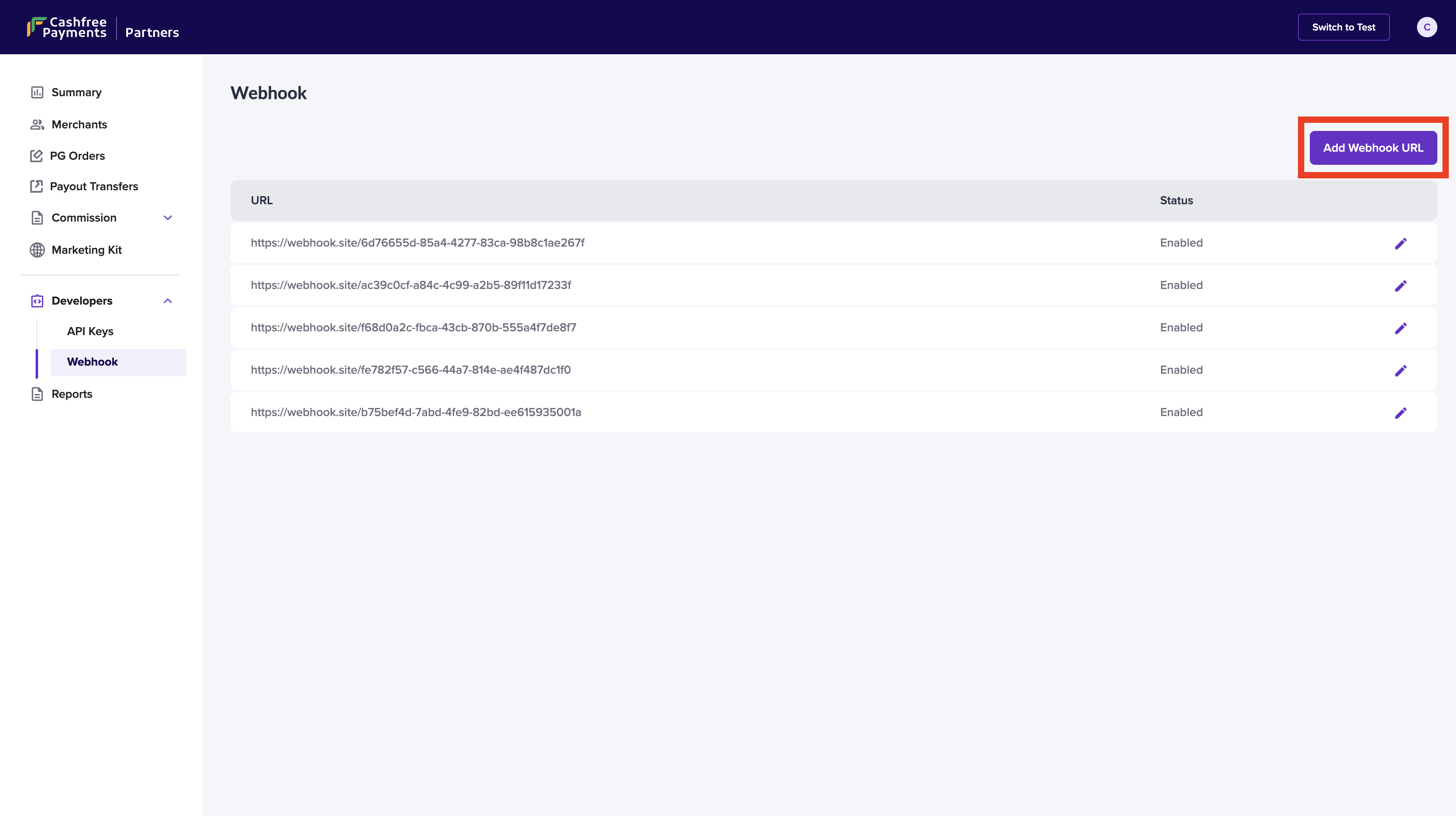The height and width of the screenshot is (816, 1456).
Task: Click the Summary chart icon
Action: (x=37, y=92)
